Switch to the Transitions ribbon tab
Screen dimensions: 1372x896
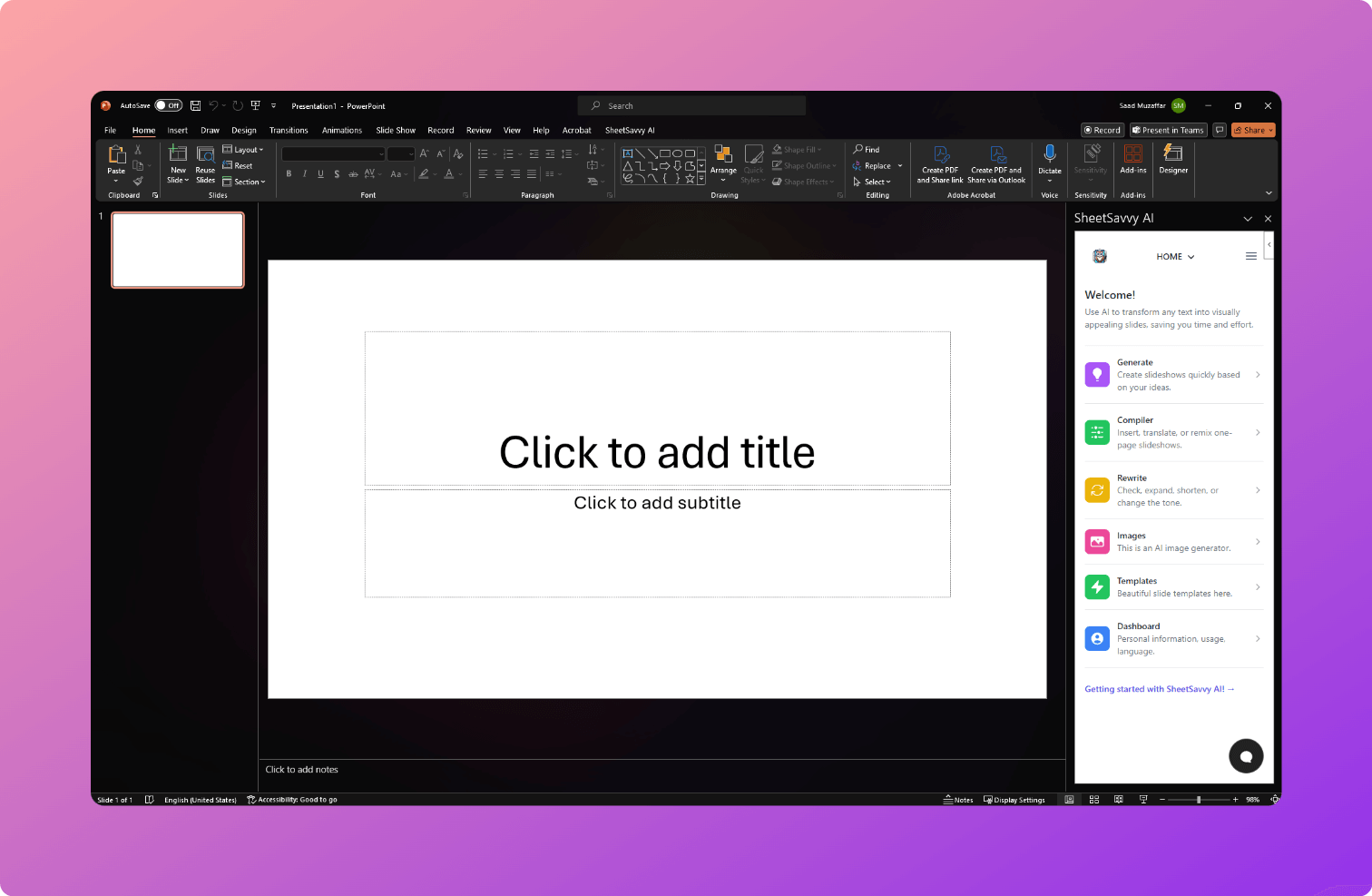[x=288, y=130]
